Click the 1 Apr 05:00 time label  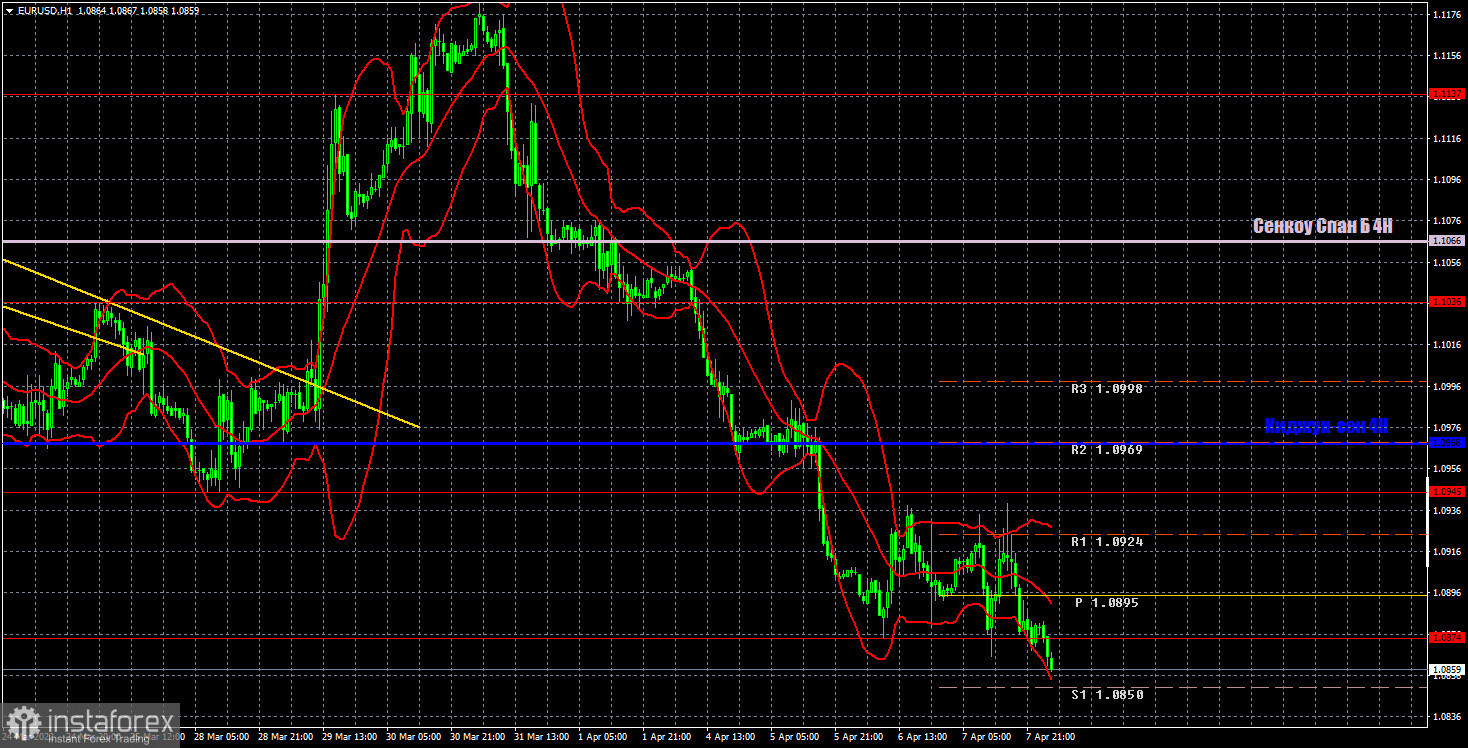click(603, 737)
